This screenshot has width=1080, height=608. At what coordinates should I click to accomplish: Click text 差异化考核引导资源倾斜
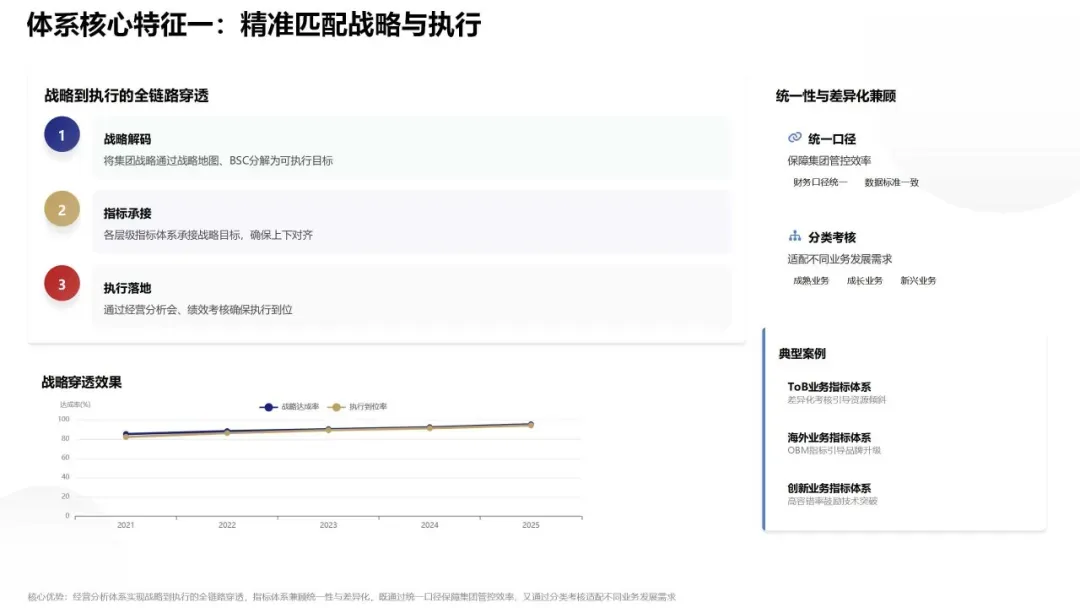click(837, 400)
